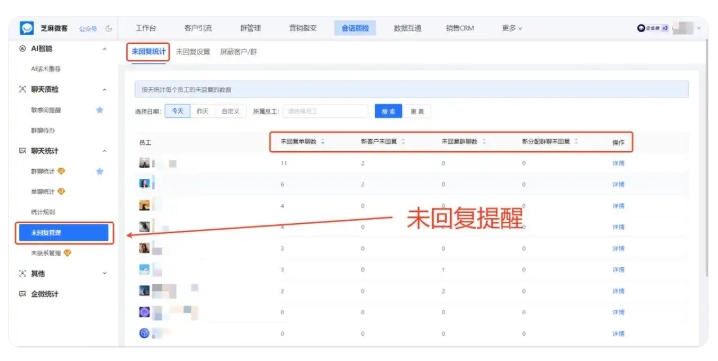Sort by 未回复单聊数 column arrows
Screen dimensions: 718x361
(x=323, y=142)
